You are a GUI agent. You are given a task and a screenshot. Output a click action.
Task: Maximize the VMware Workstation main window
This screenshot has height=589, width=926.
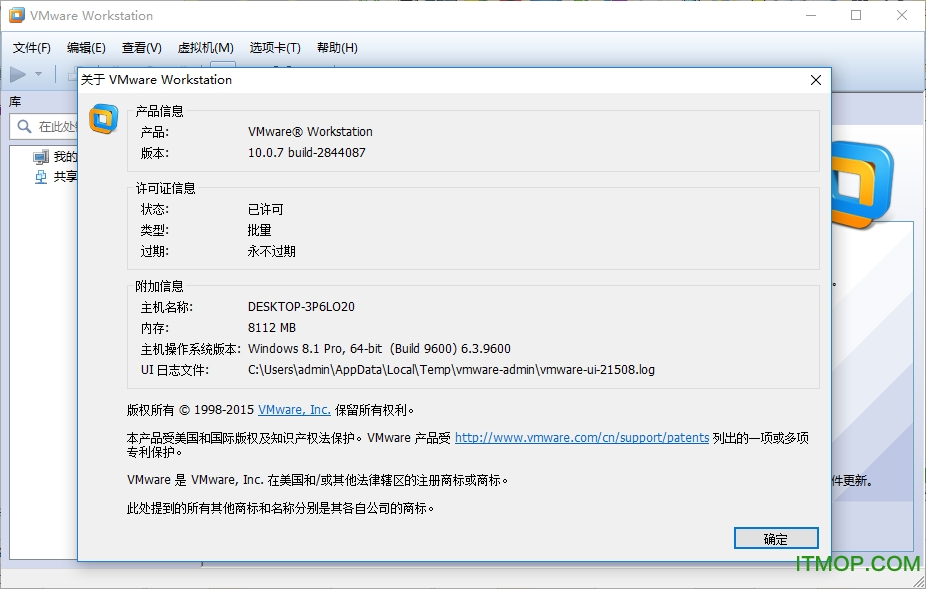tap(856, 16)
